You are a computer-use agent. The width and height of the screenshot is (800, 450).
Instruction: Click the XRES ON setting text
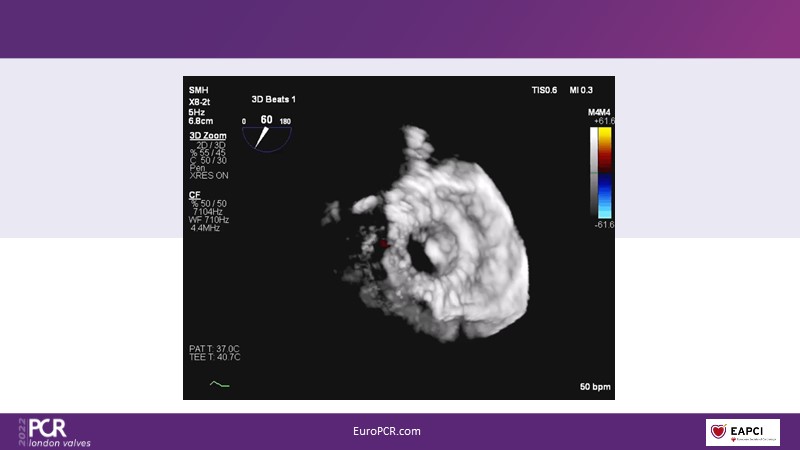click(x=208, y=175)
